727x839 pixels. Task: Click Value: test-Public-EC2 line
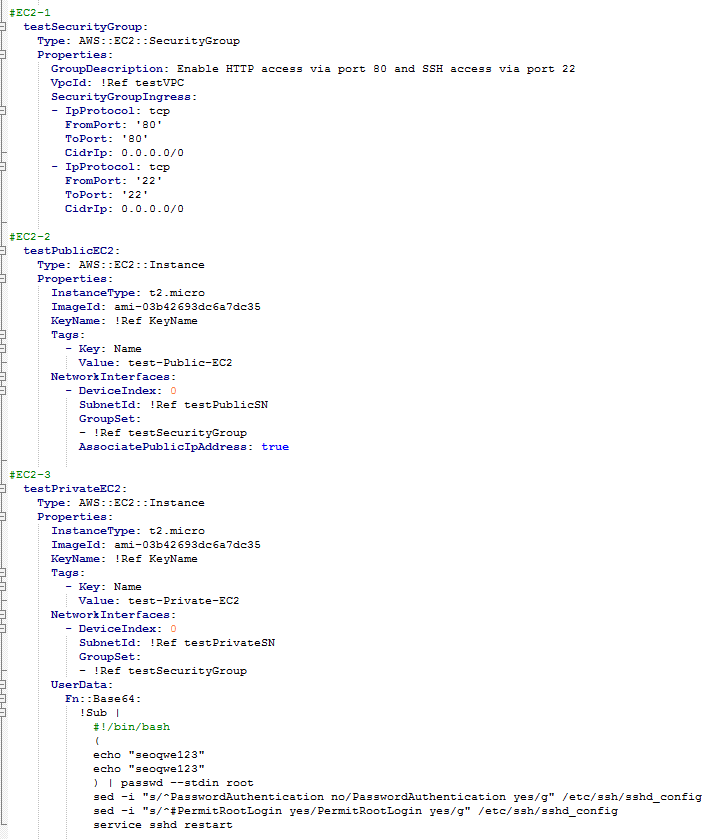click(x=155, y=363)
